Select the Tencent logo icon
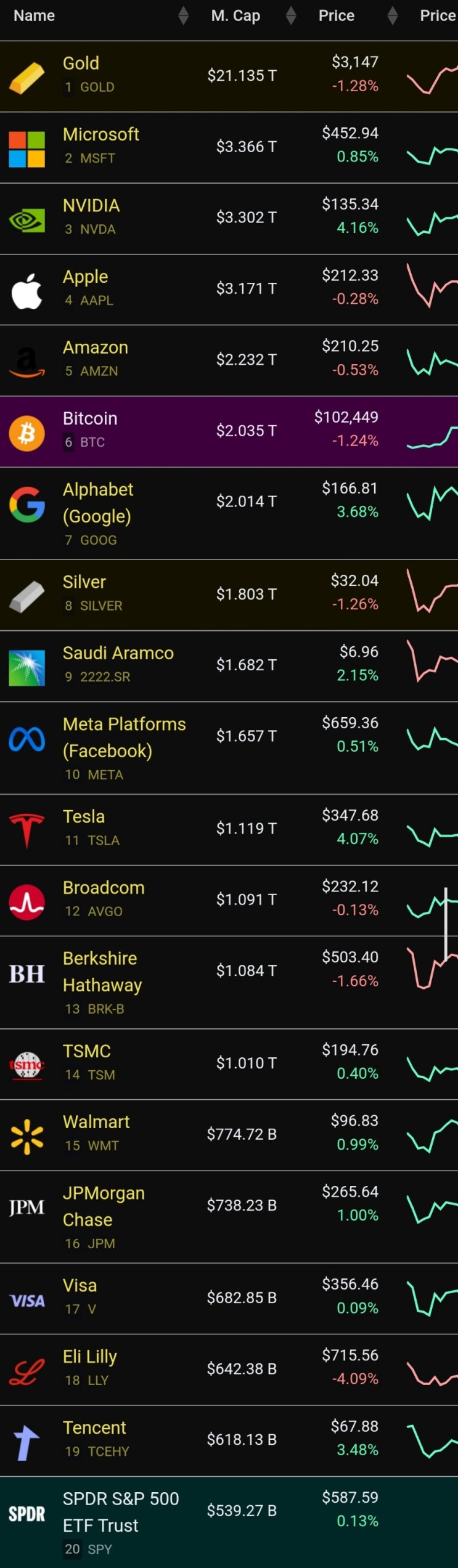This screenshot has width=458, height=1568. tap(27, 1442)
